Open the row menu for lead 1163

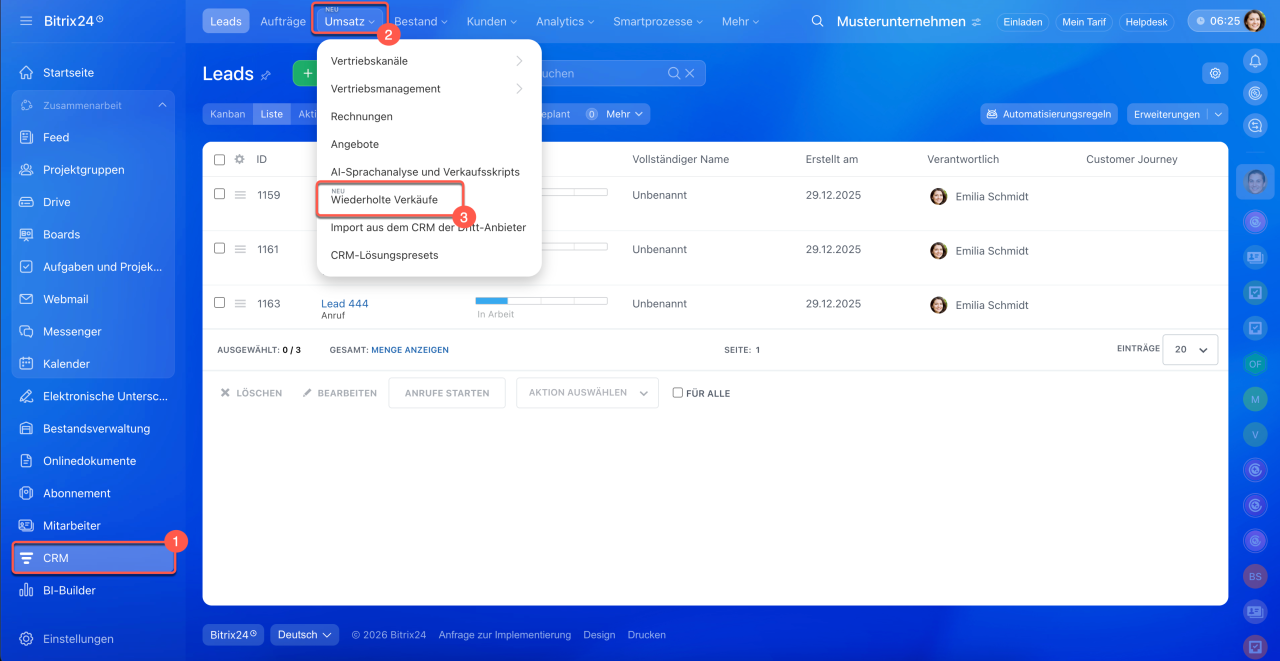coord(240,304)
